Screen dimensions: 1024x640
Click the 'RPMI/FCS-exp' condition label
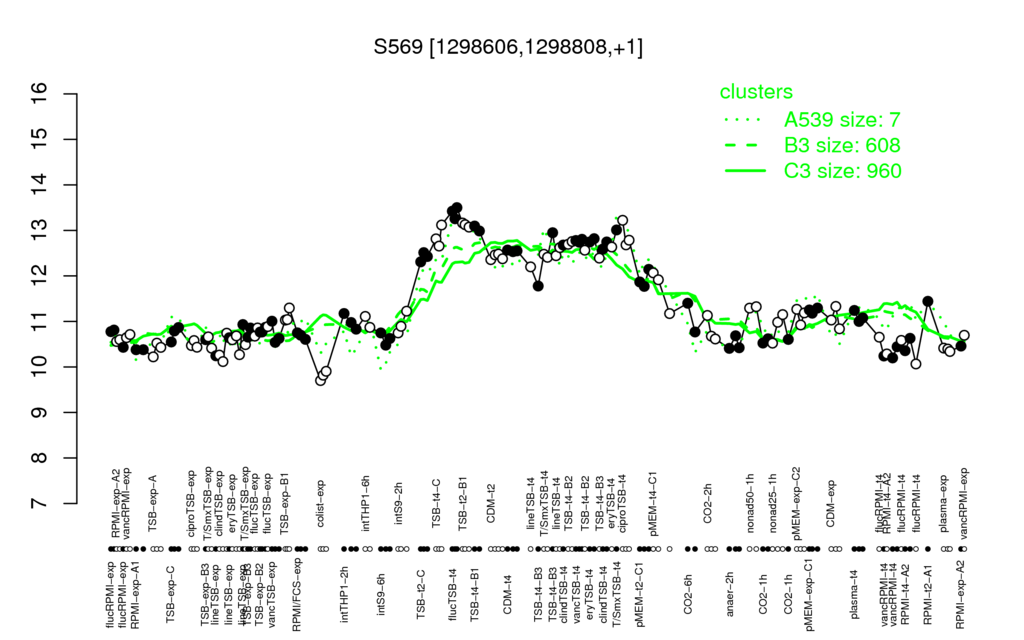pos(296,596)
